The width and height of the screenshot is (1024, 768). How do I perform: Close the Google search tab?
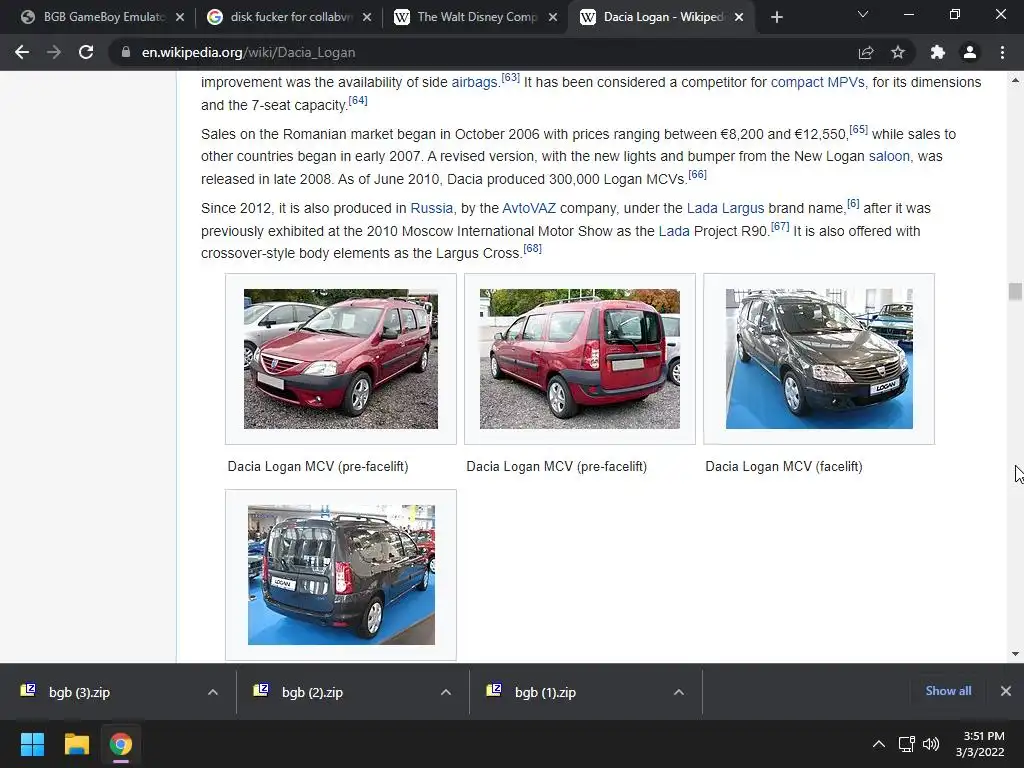pyautogui.click(x=366, y=17)
